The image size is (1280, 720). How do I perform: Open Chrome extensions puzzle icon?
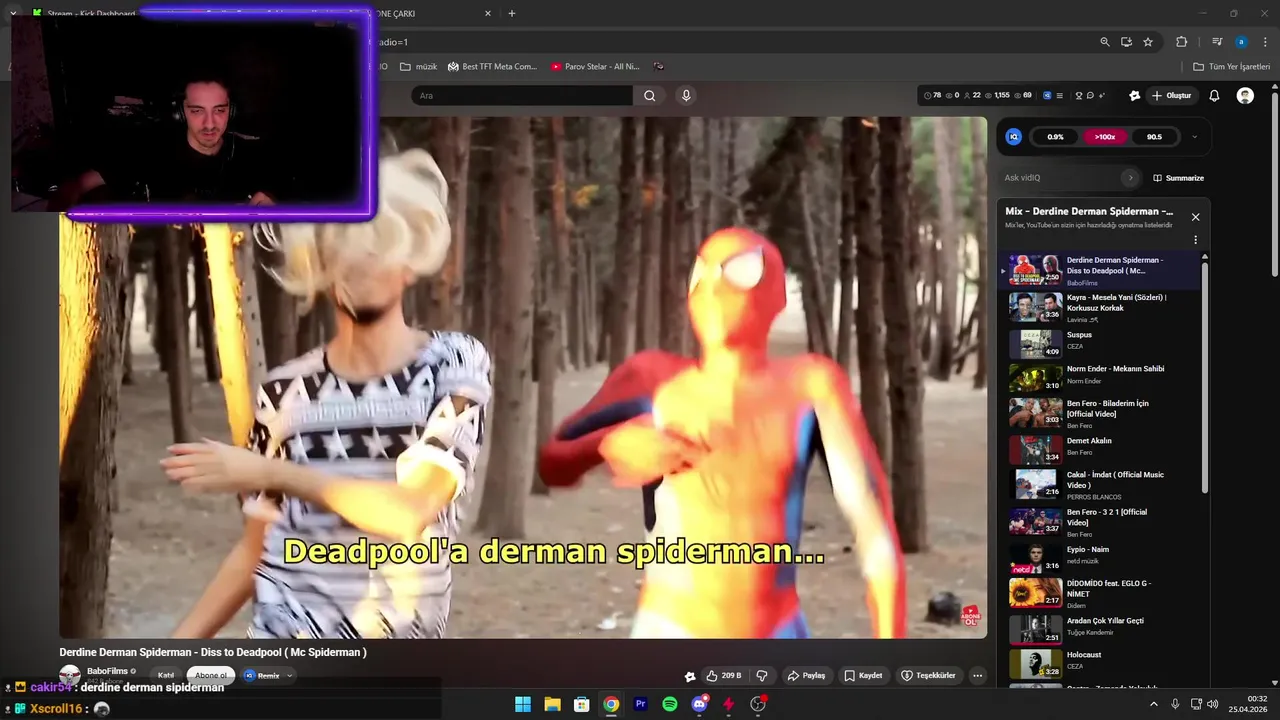pos(1181,42)
